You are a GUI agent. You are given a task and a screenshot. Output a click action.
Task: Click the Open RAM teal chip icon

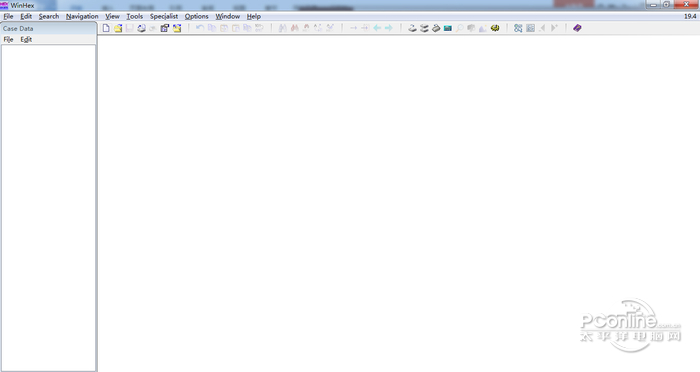[x=448, y=28]
